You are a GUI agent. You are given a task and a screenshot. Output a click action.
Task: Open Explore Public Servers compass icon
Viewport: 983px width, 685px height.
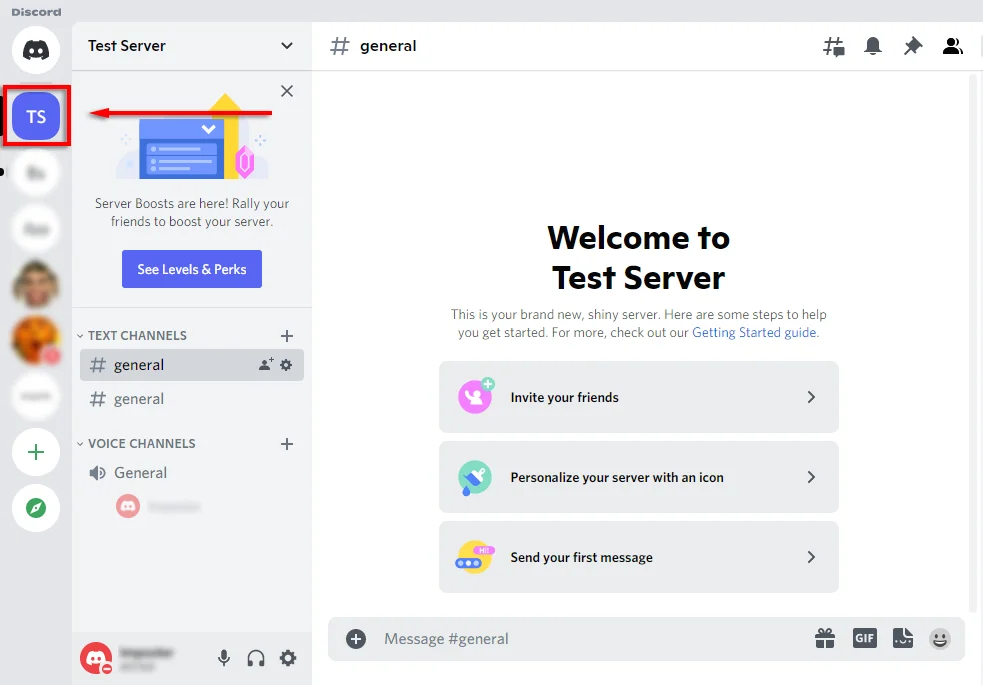(36, 508)
